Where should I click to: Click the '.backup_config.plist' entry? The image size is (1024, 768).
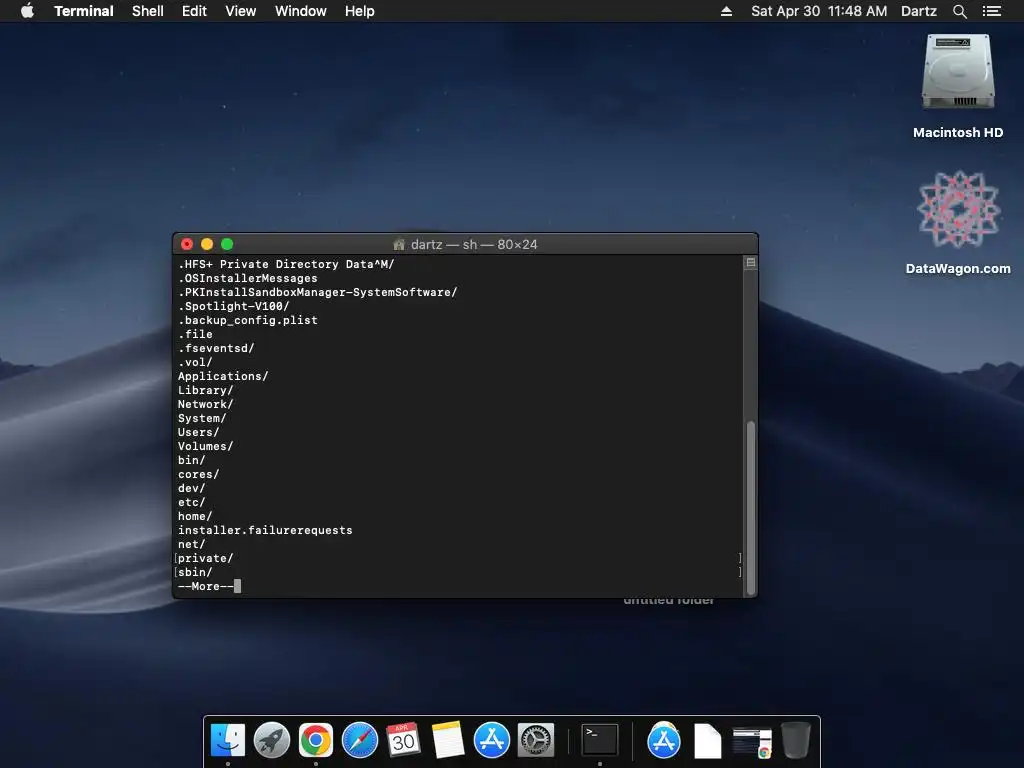(x=248, y=321)
